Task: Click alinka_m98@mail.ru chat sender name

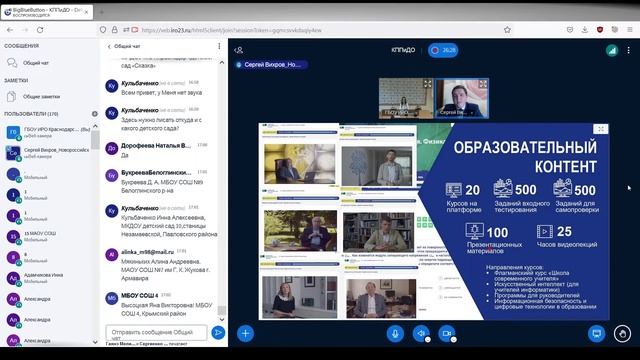Action: pos(147,252)
